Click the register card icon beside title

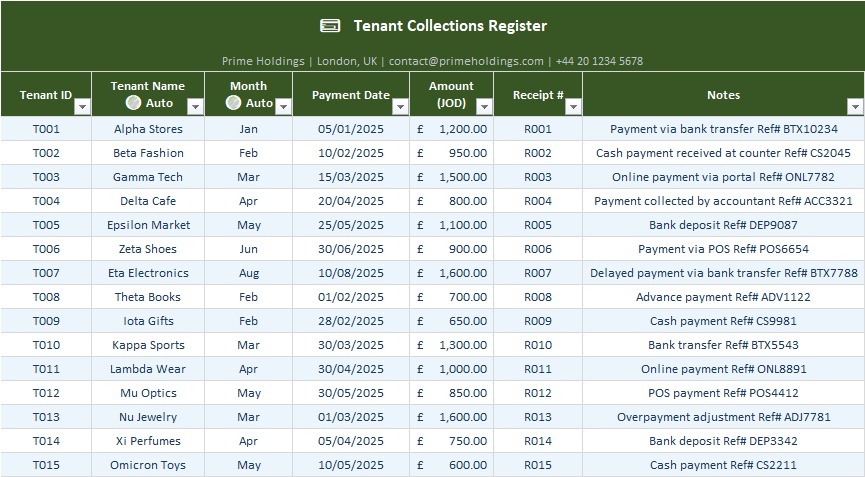click(x=330, y=26)
